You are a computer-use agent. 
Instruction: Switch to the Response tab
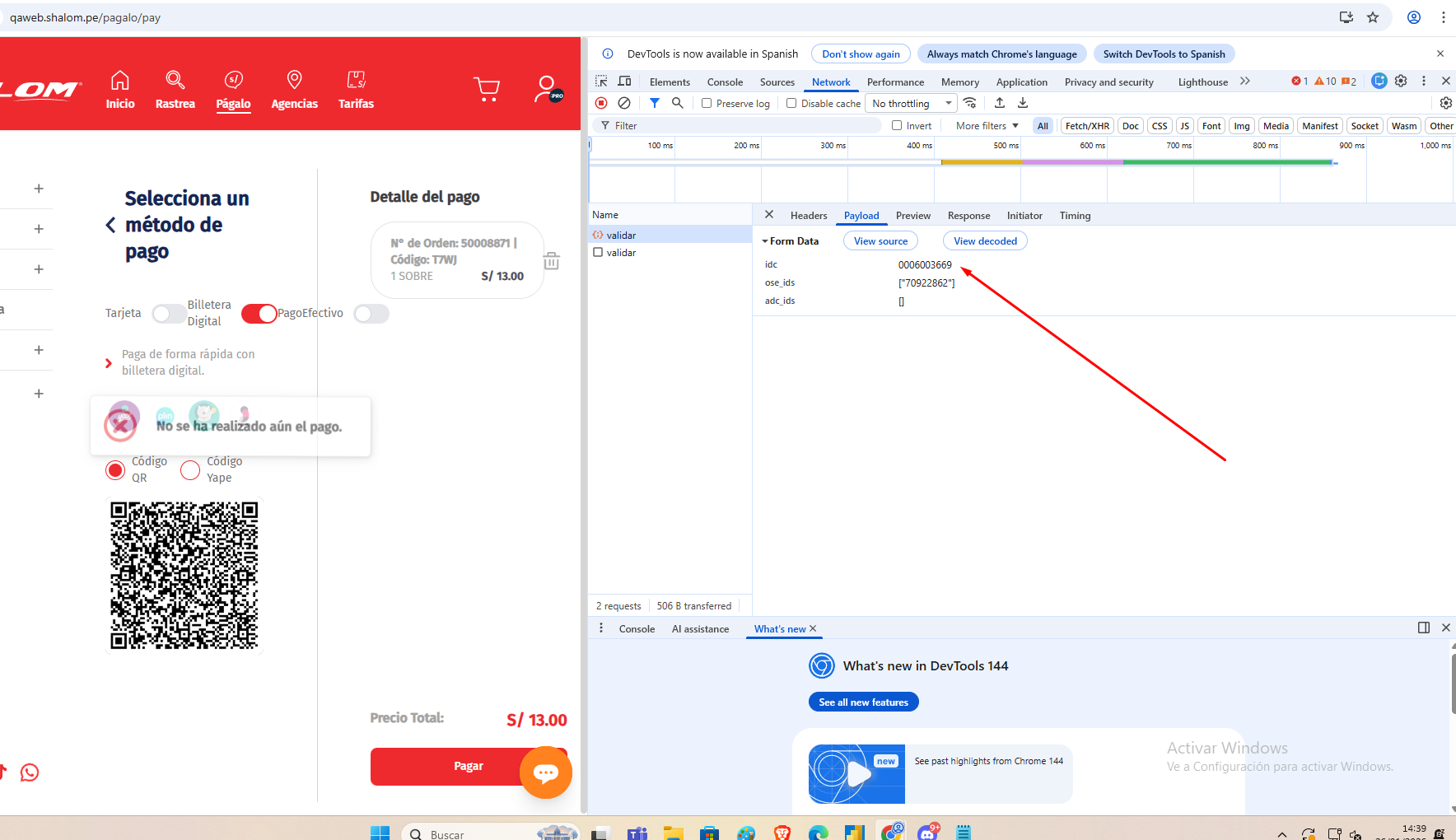pyautogui.click(x=968, y=216)
